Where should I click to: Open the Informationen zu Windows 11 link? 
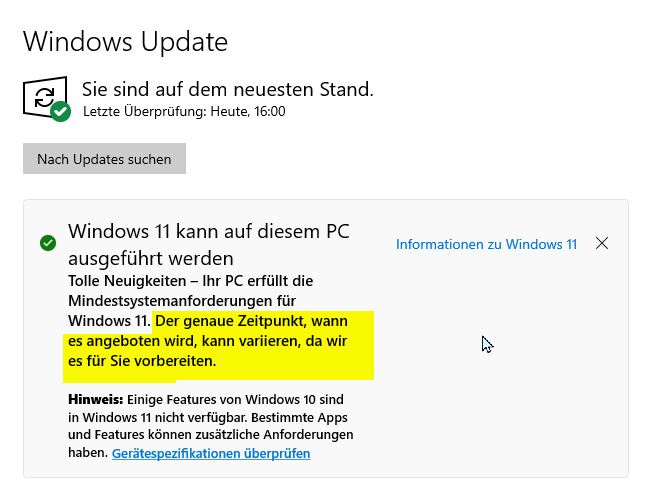[486, 244]
